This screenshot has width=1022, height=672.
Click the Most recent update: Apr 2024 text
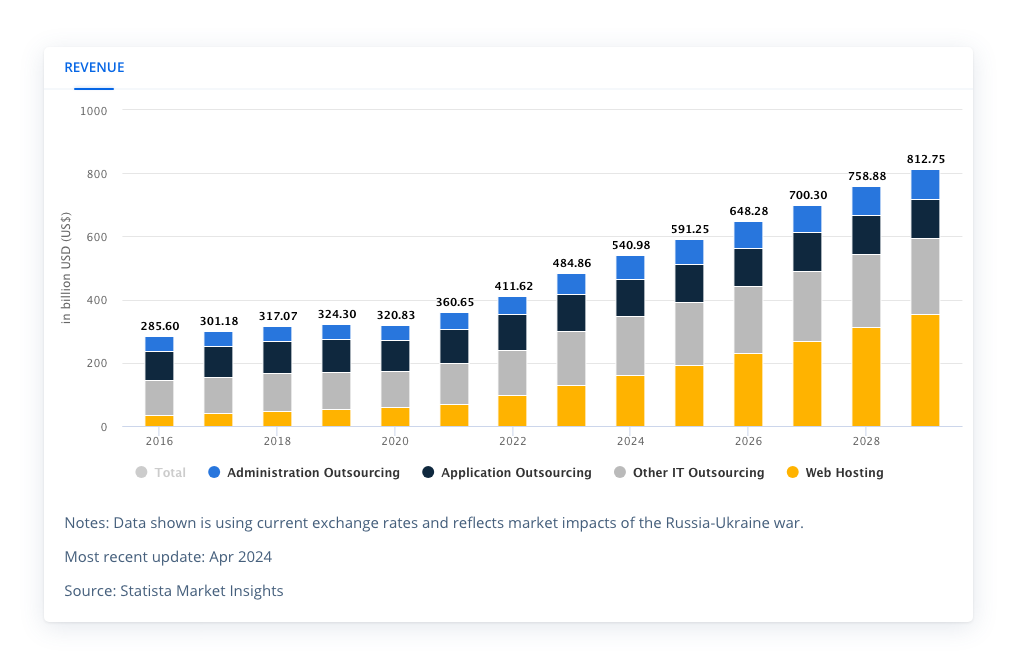[168, 557]
